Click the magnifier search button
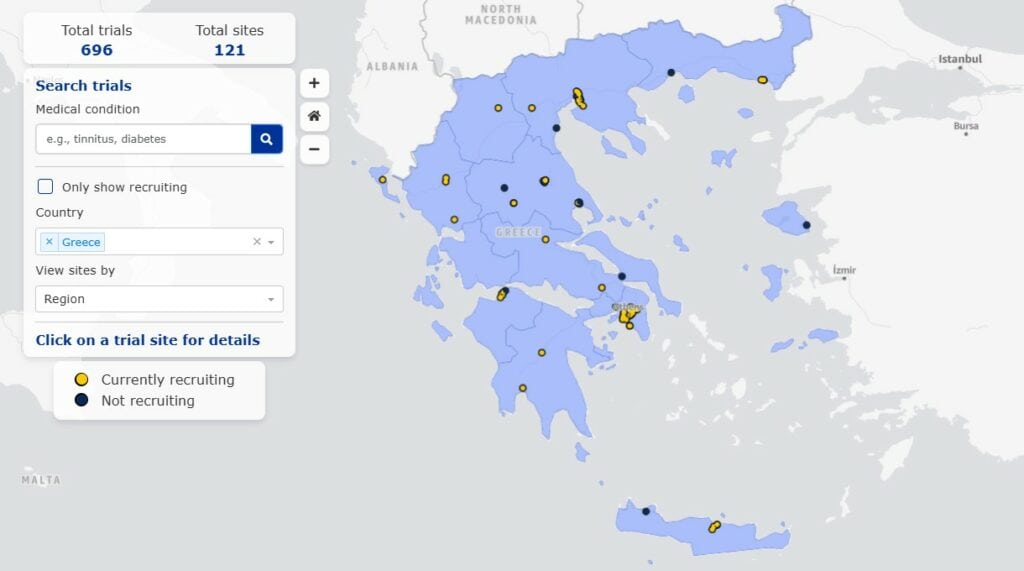1024x571 pixels. (266, 139)
